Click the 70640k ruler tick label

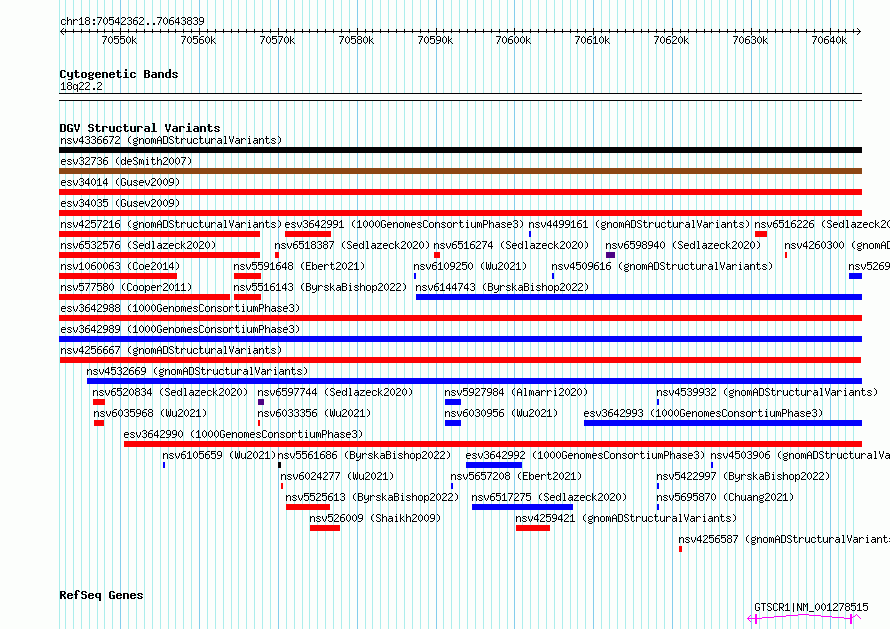829,40
